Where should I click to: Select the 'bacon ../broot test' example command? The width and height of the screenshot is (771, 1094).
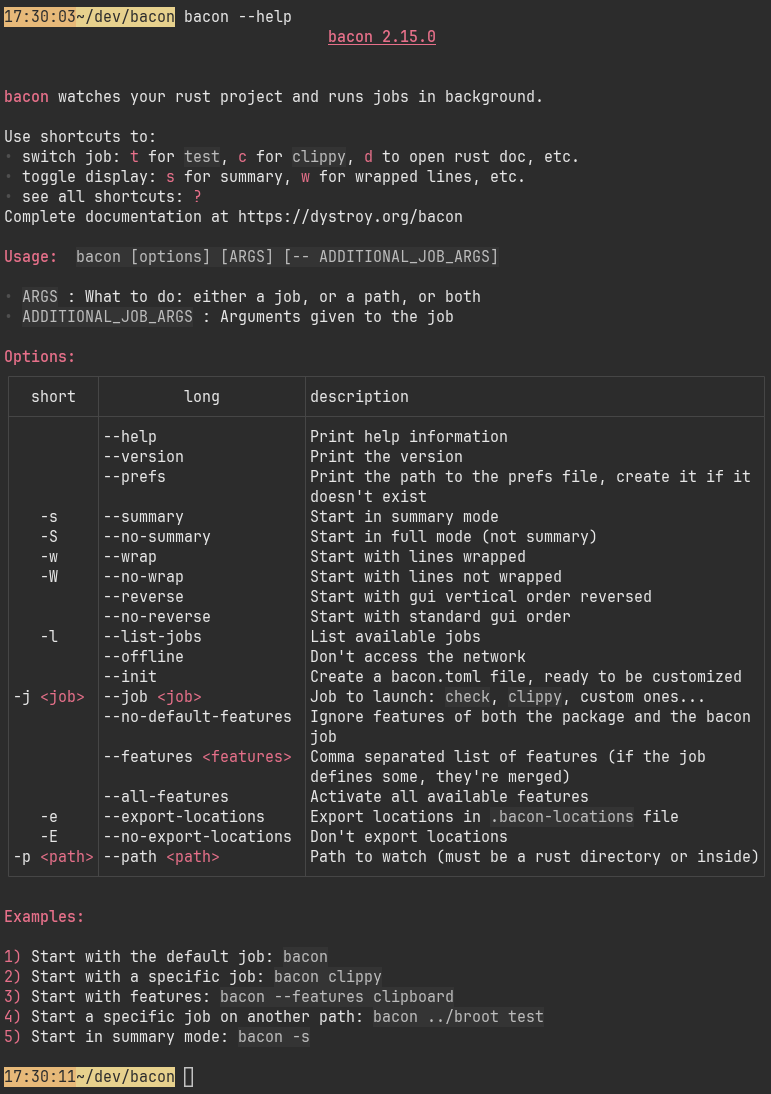tap(458, 1017)
